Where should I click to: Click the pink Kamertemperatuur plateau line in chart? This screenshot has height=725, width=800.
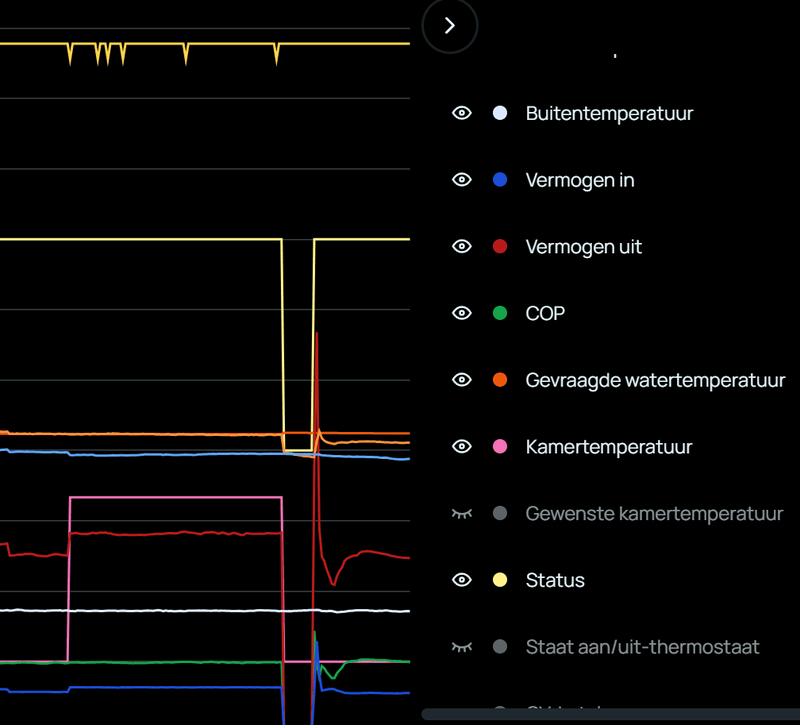pos(175,497)
